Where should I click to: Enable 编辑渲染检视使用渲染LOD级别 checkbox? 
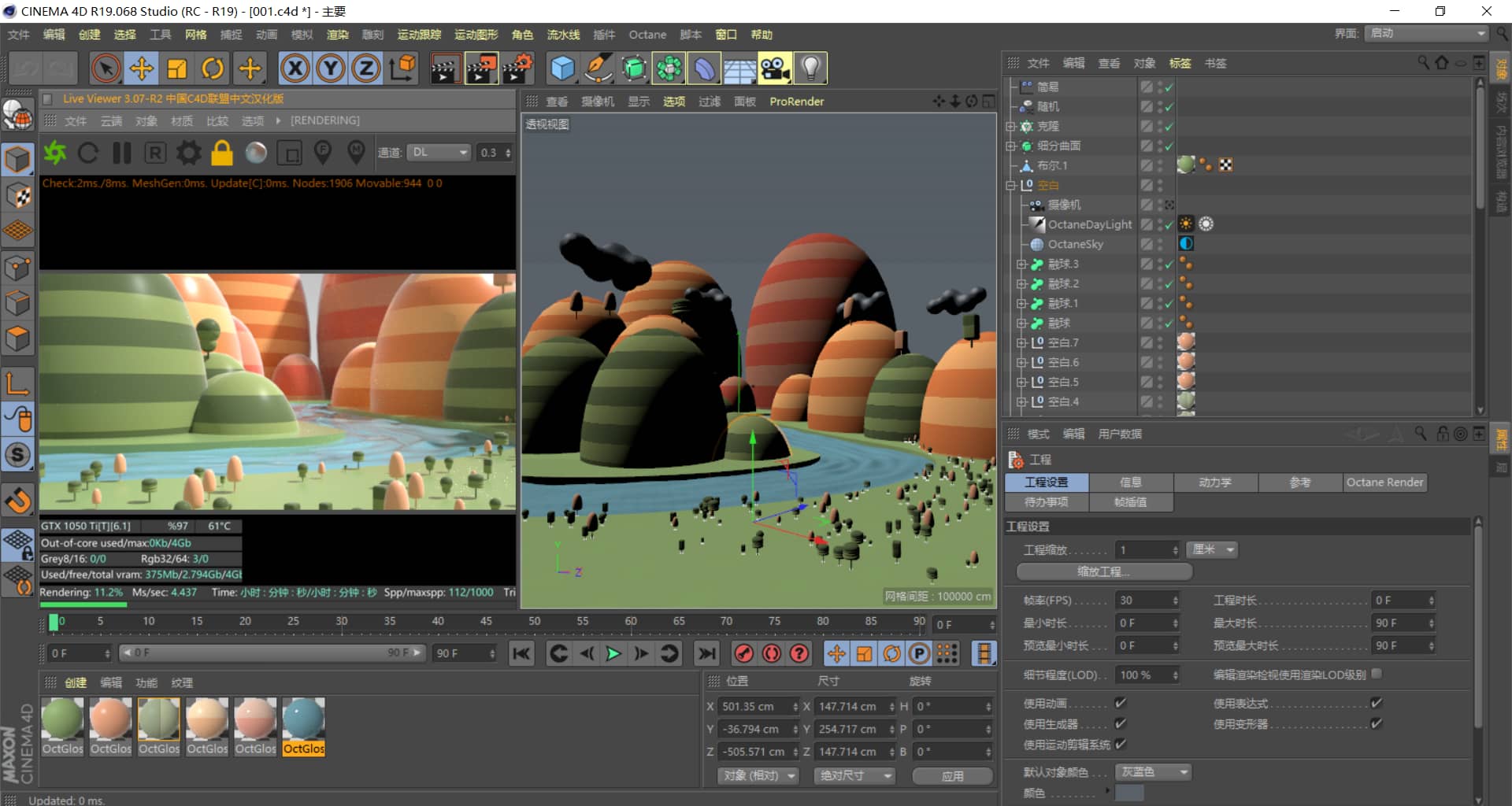[1377, 674]
